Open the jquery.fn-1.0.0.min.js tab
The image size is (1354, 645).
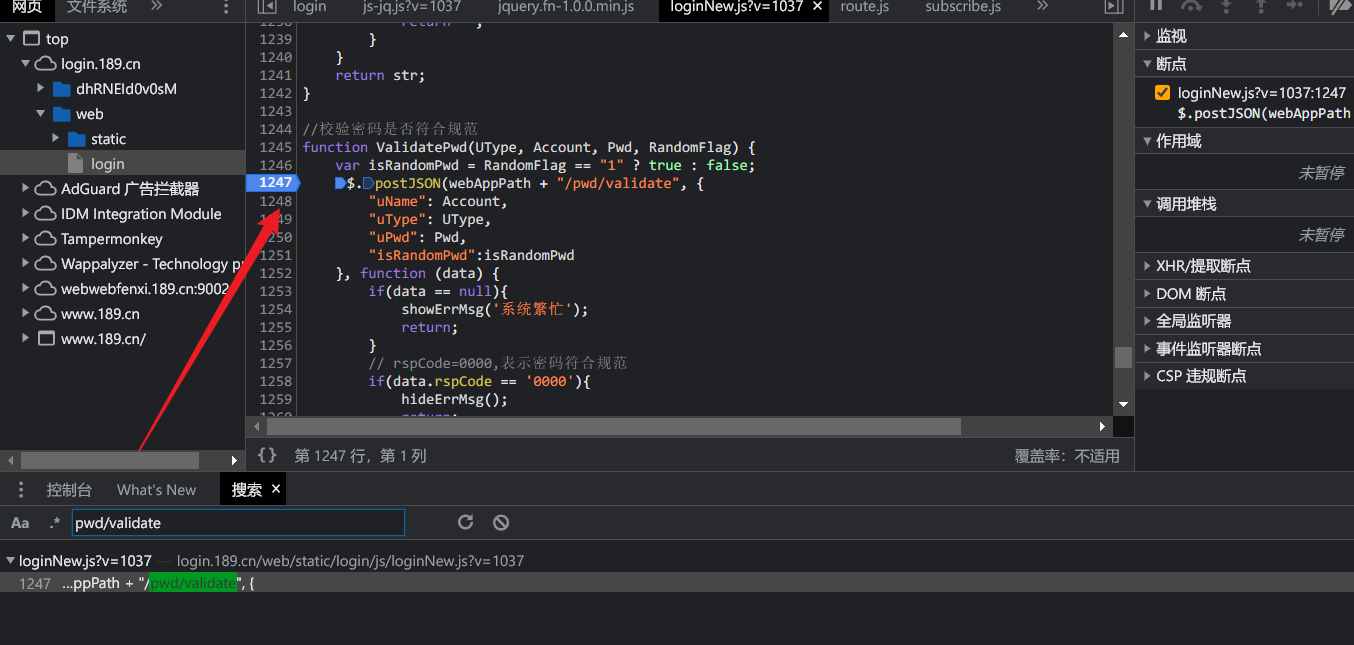pyautogui.click(x=565, y=7)
